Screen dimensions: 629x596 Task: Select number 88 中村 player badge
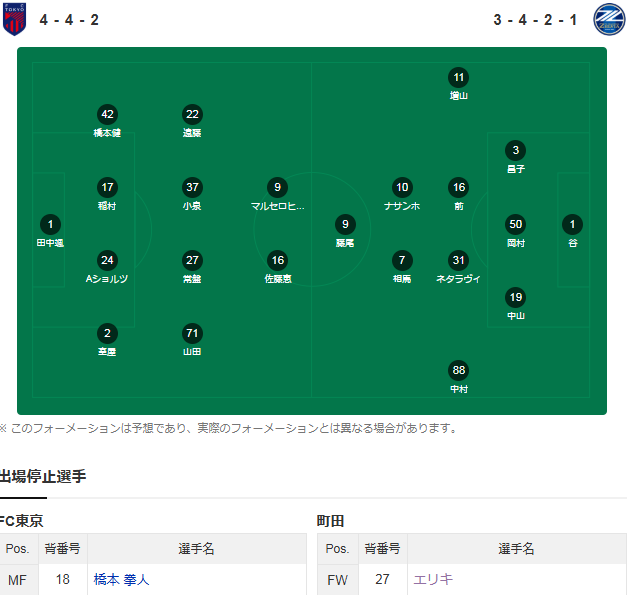point(459,371)
